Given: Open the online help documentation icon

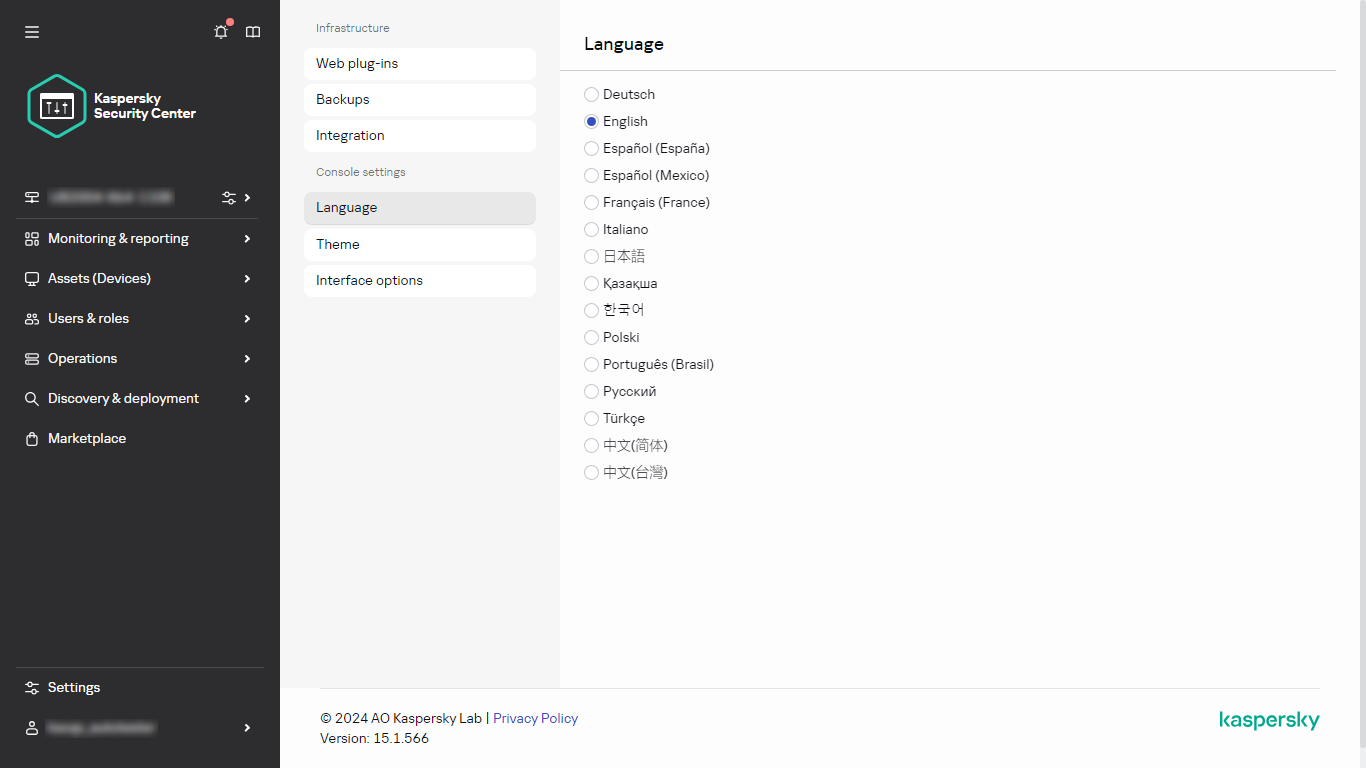Looking at the screenshot, I should pyautogui.click(x=252, y=32).
